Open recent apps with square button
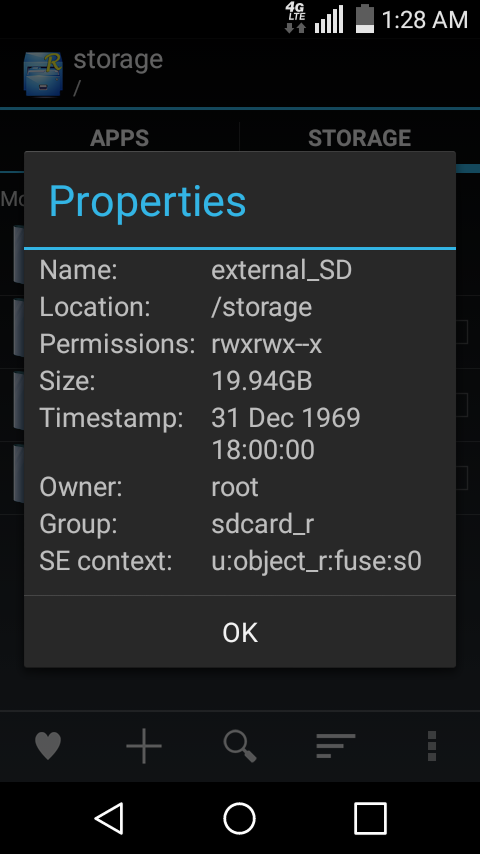This screenshot has height=854, width=480. (370, 818)
